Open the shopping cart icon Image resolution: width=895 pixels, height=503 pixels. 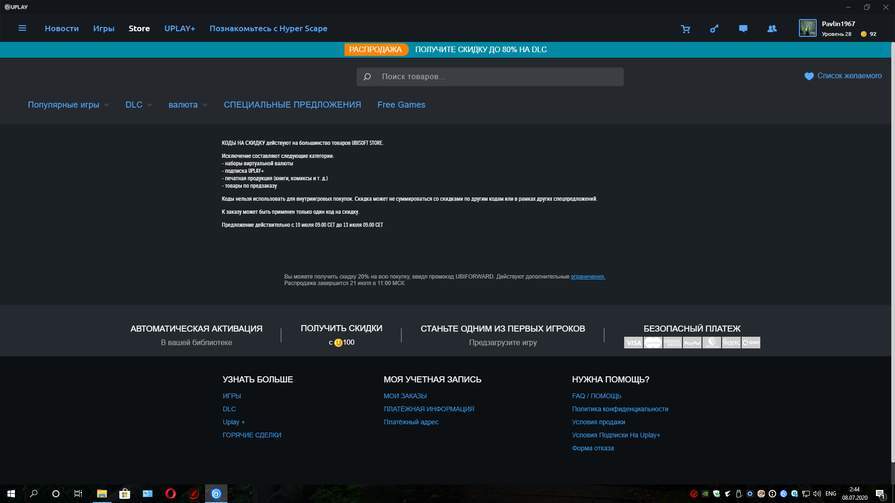pyautogui.click(x=685, y=29)
